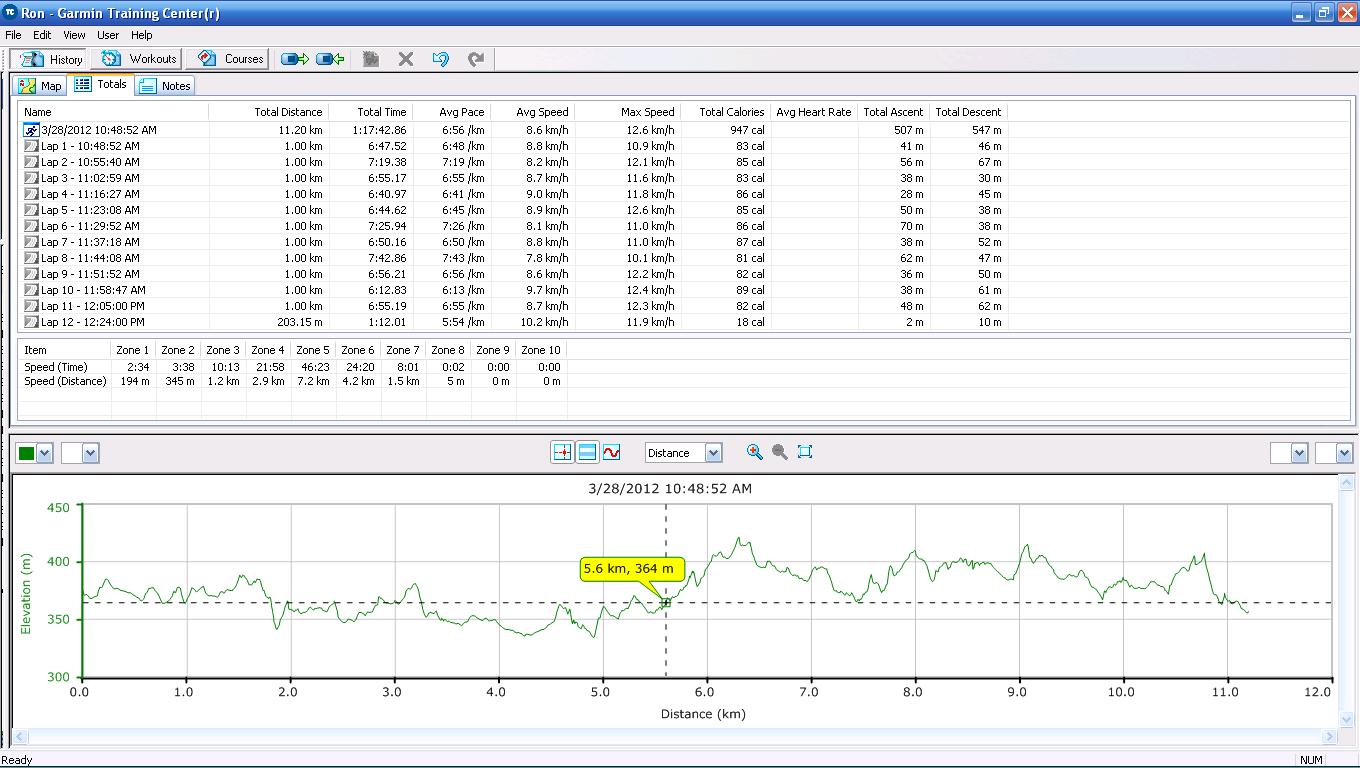The height and width of the screenshot is (768, 1360).
Task: Sort by the Name column header
Action: [113, 112]
